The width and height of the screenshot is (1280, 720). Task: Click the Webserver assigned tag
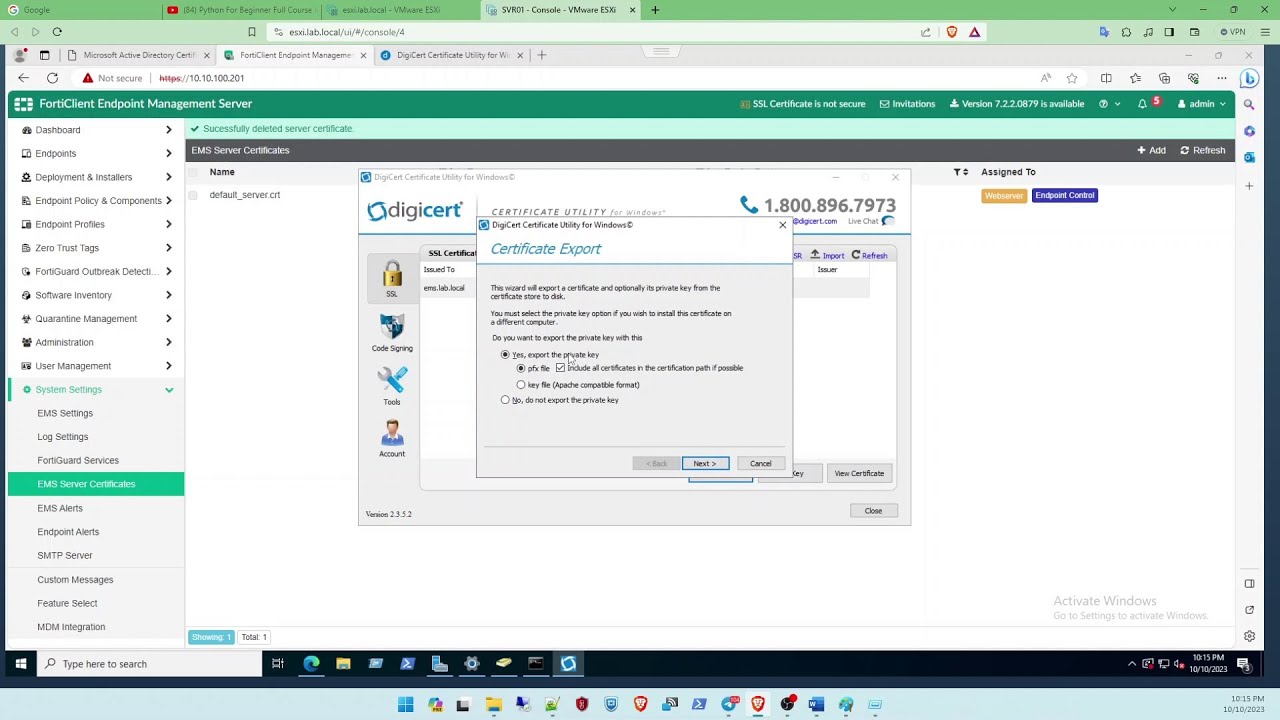point(1004,196)
